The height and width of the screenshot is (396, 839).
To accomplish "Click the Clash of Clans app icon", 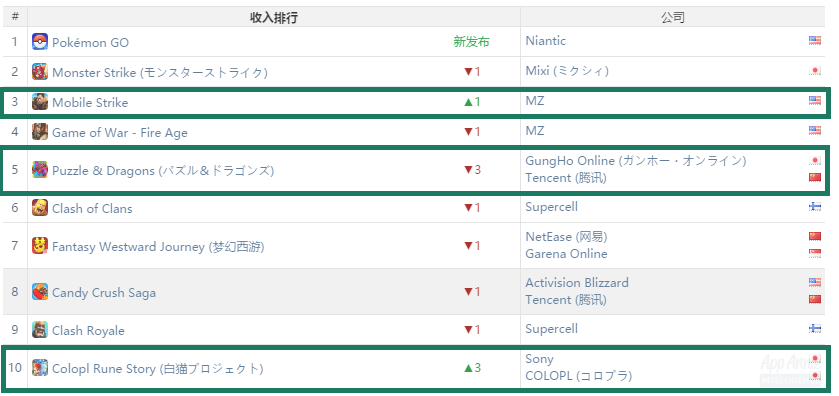I will pyautogui.click(x=40, y=208).
